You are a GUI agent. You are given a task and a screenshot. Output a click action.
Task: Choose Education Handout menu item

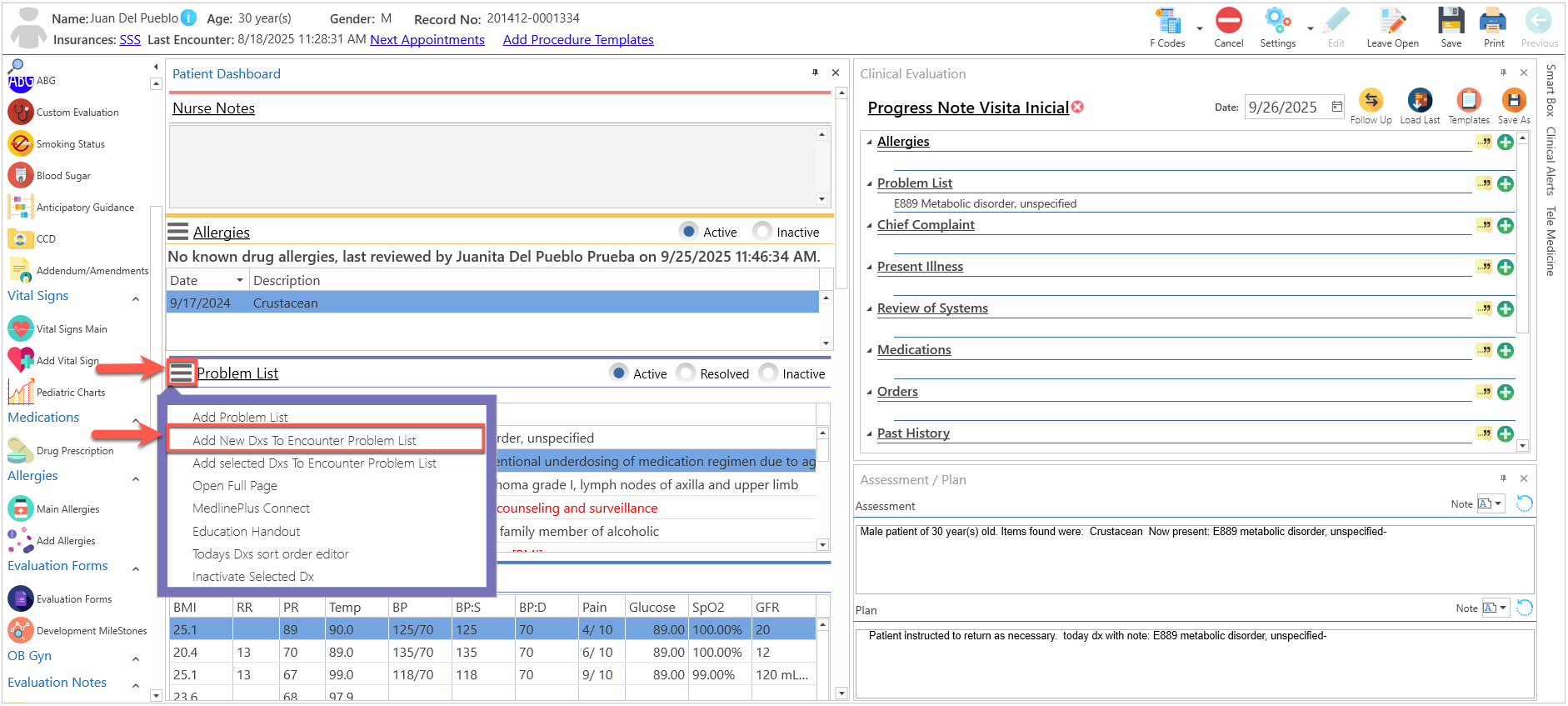tap(246, 531)
